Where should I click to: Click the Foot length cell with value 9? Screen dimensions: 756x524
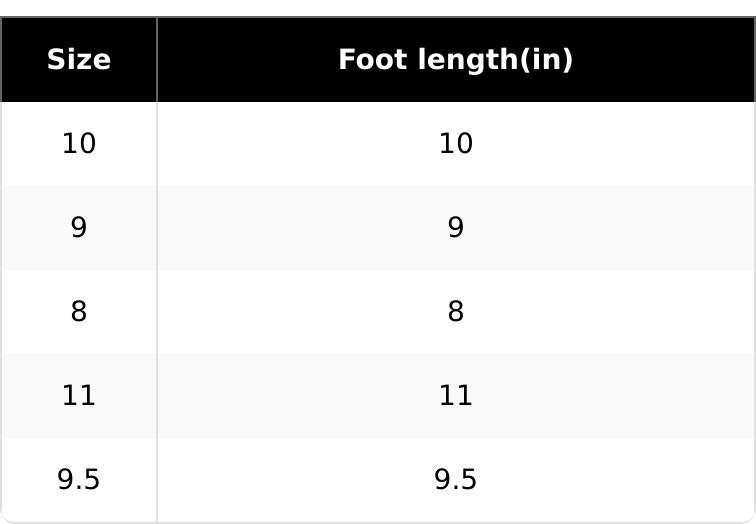455,228
